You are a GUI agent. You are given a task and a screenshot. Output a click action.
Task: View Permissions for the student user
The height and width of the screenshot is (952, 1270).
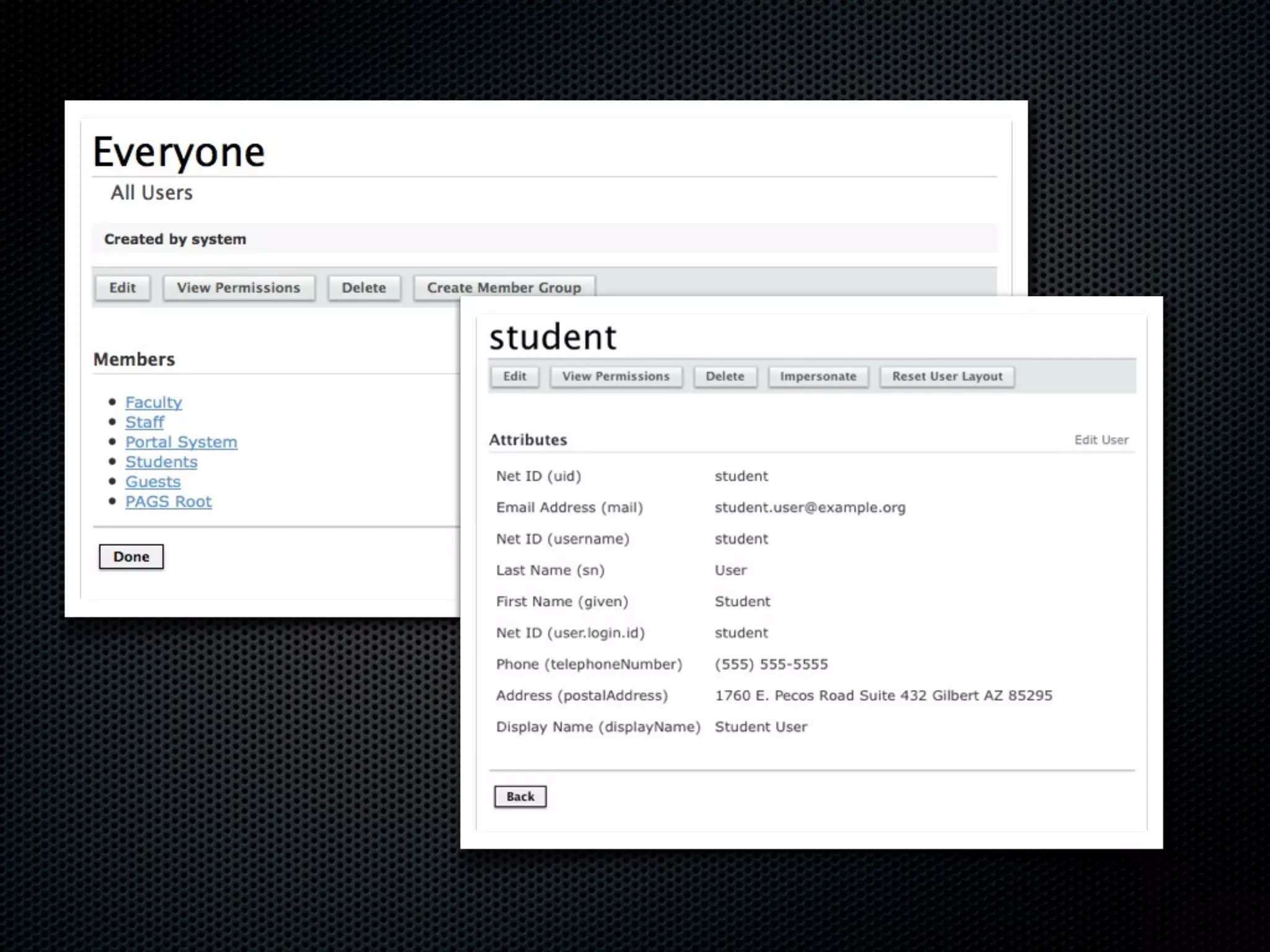[x=616, y=376]
